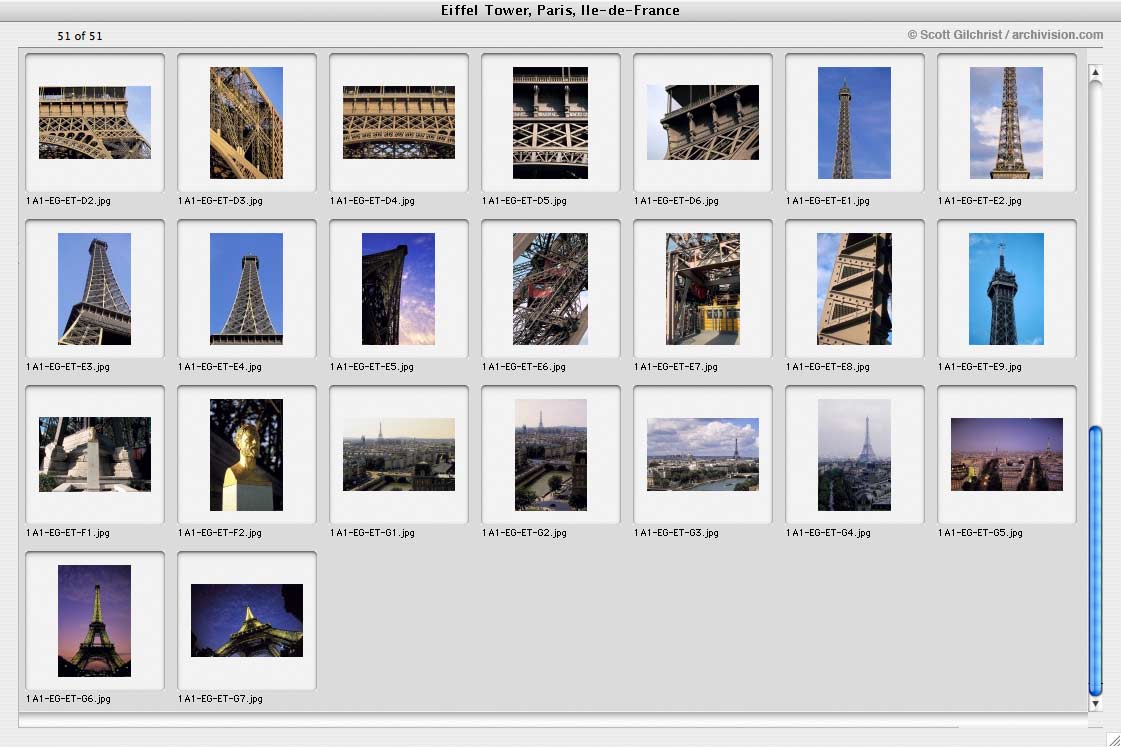Select the 1A1-EG-ET-G7.jpg thumbnail
Screen dimensions: 1121x747
[247, 620]
